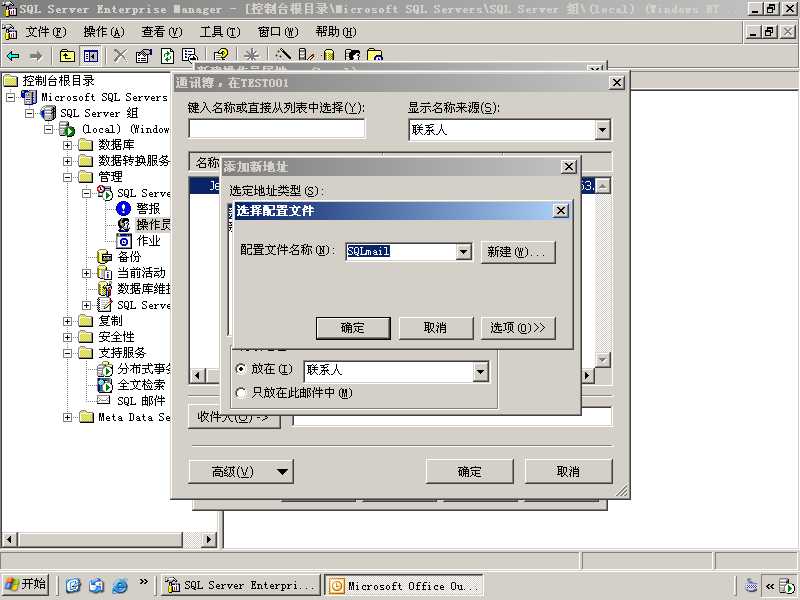The image size is (800, 600).
Task: Click the Export list toolbar icon
Action: (190, 55)
